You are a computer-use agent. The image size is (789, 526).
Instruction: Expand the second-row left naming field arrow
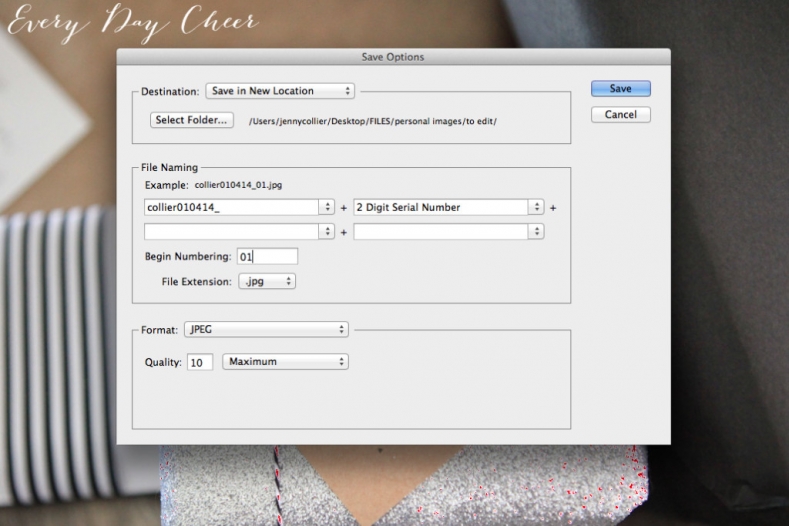pyautogui.click(x=326, y=231)
